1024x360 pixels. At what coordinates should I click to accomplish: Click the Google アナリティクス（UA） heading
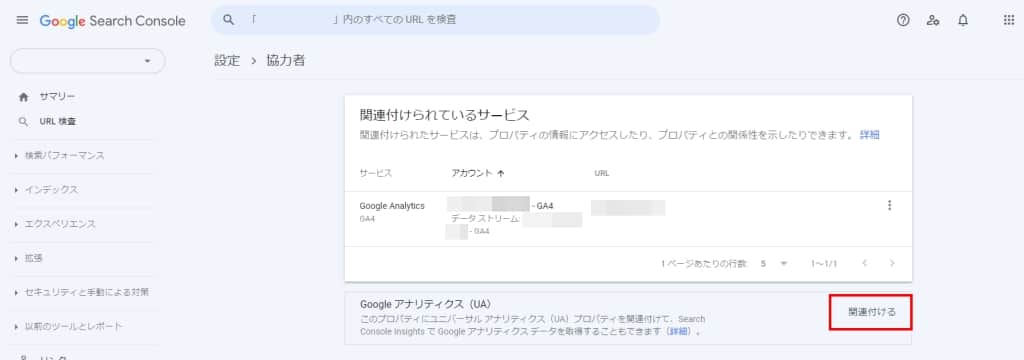click(x=425, y=304)
